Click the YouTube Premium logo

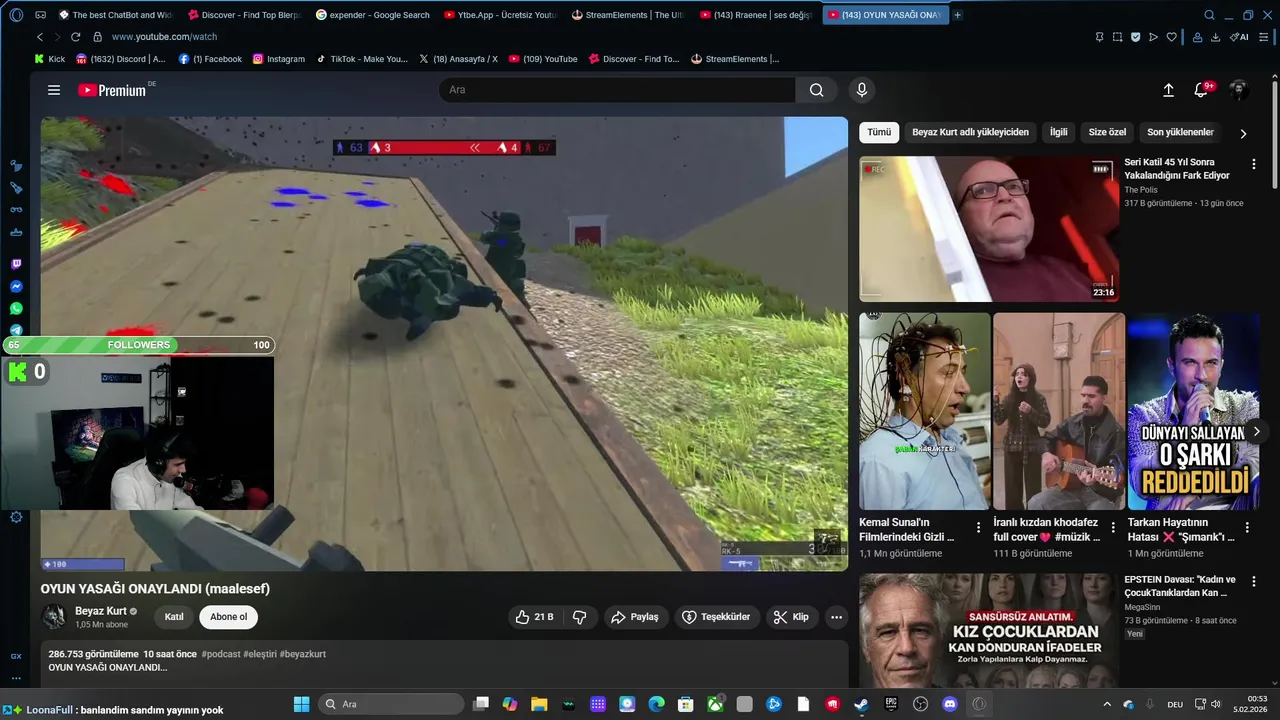click(x=112, y=90)
